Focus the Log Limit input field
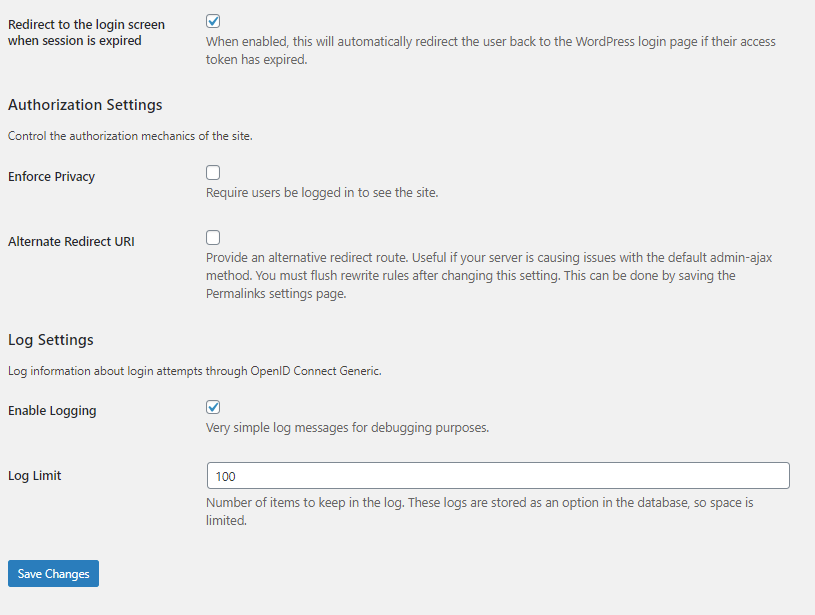This screenshot has height=615, width=815. point(497,476)
